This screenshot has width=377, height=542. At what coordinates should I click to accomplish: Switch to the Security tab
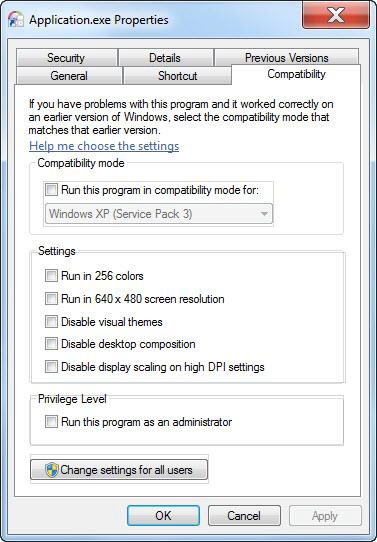click(66, 58)
